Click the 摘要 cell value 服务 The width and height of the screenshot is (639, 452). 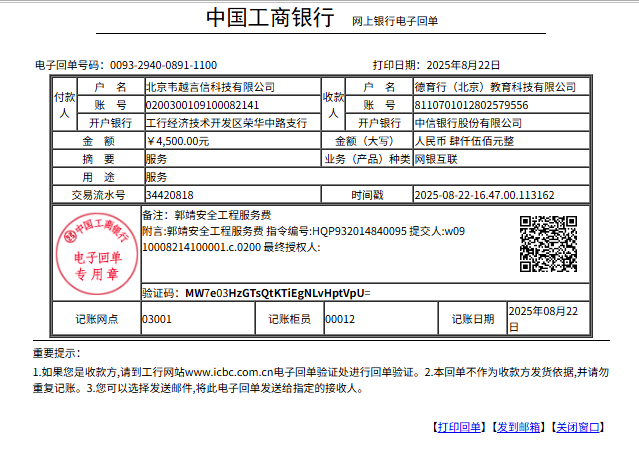(x=156, y=159)
